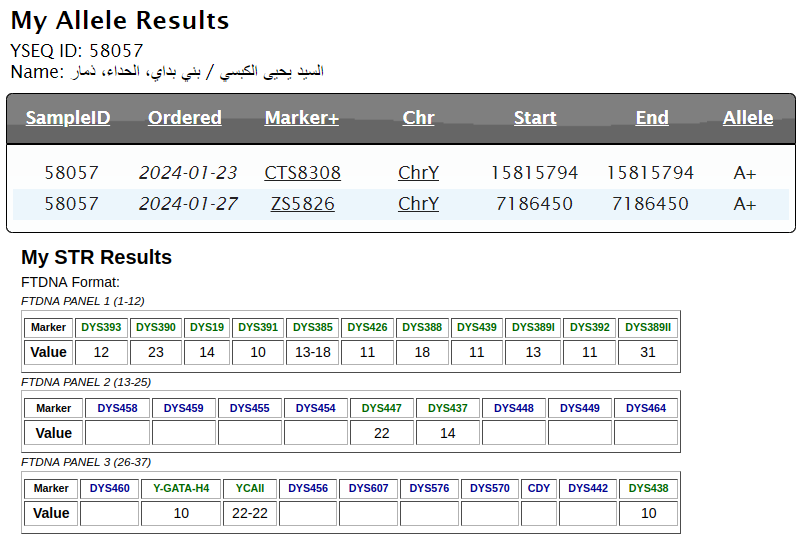Select the YCAII value 22-22 cell
The width and height of the screenshot is (808, 545).
[249, 513]
